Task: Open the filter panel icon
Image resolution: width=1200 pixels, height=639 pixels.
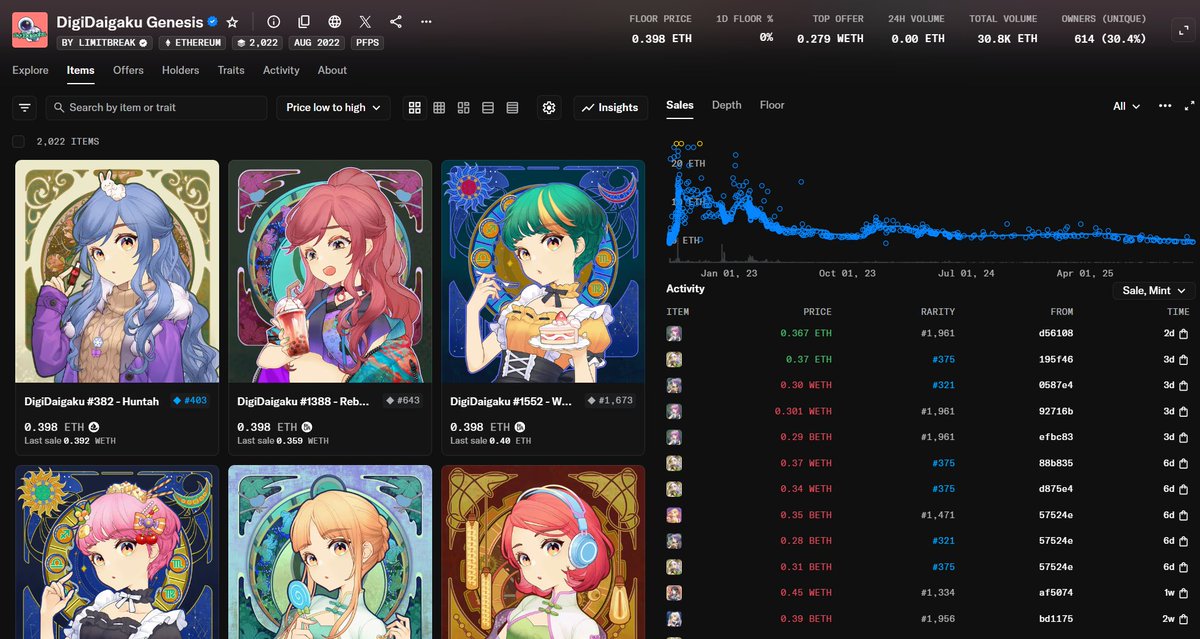Action: tap(25, 107)
